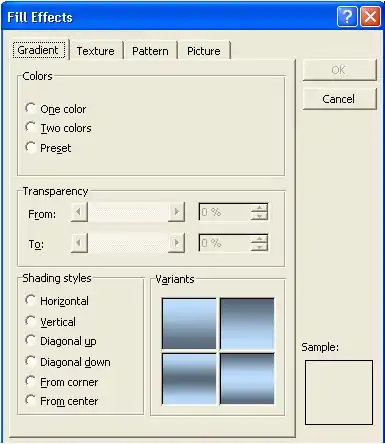Switch to the Picture tab
The image size is (385, 444).
(204, 51)
